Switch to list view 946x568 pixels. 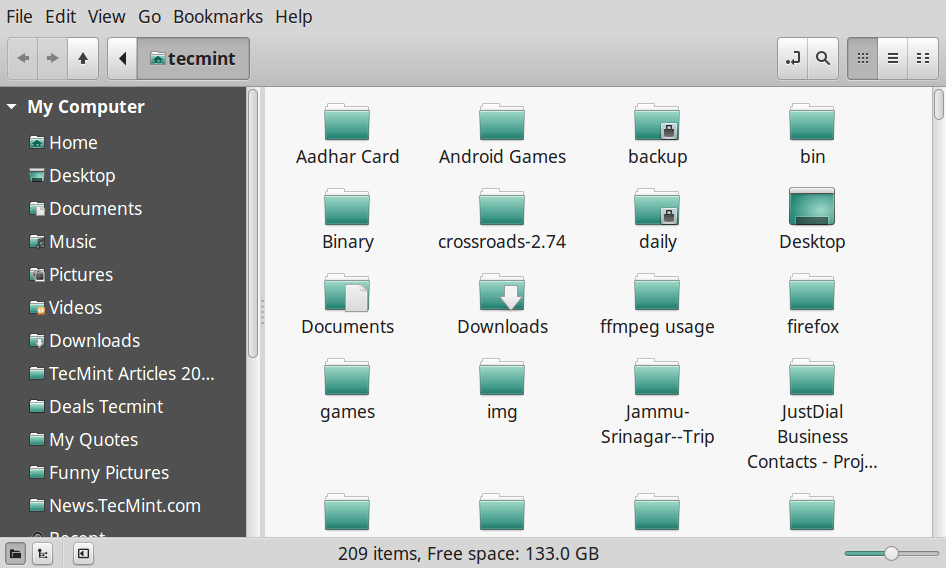coord(892,59)
